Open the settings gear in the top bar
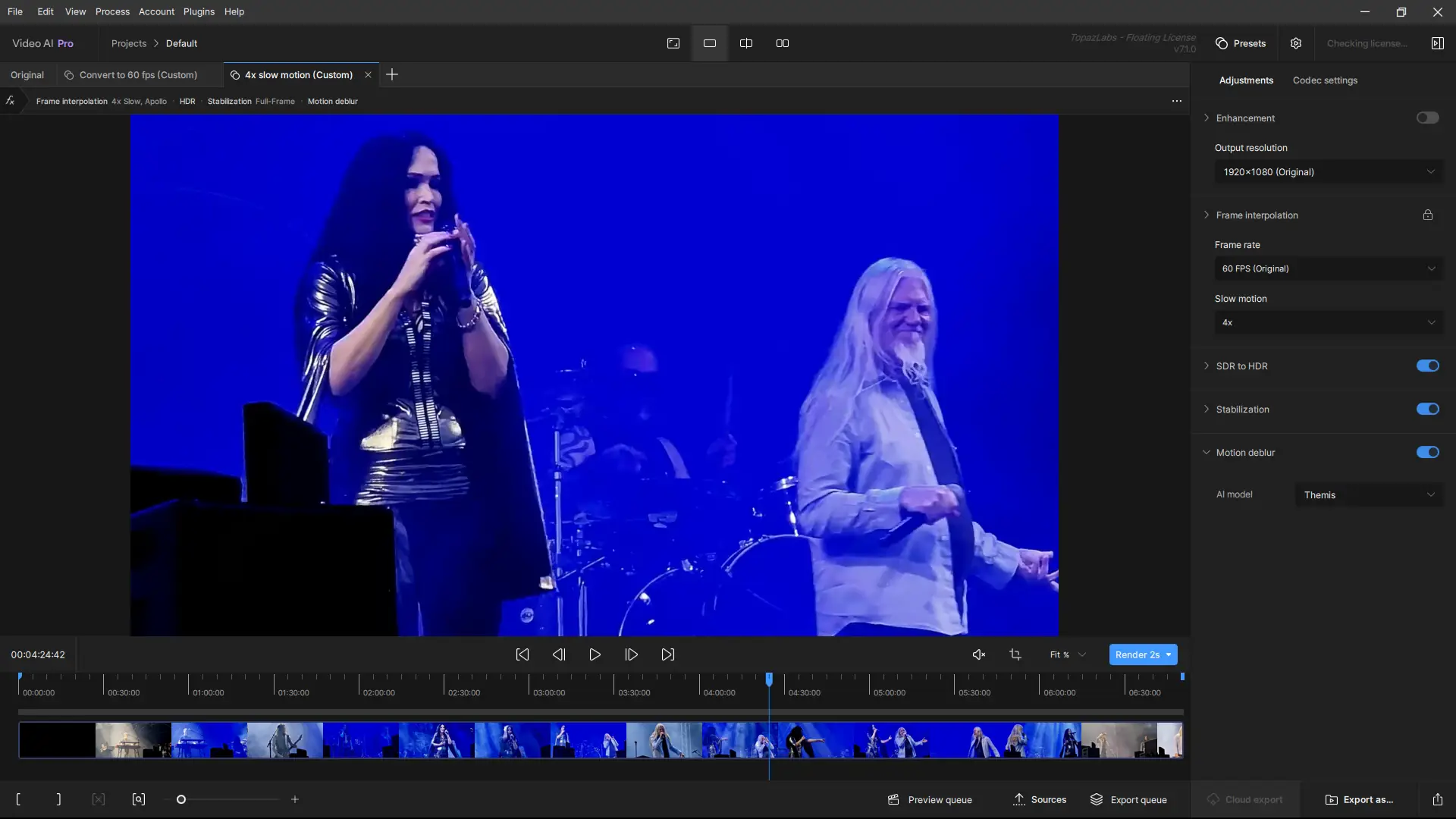1456x819 pixels. (1296, 43)
